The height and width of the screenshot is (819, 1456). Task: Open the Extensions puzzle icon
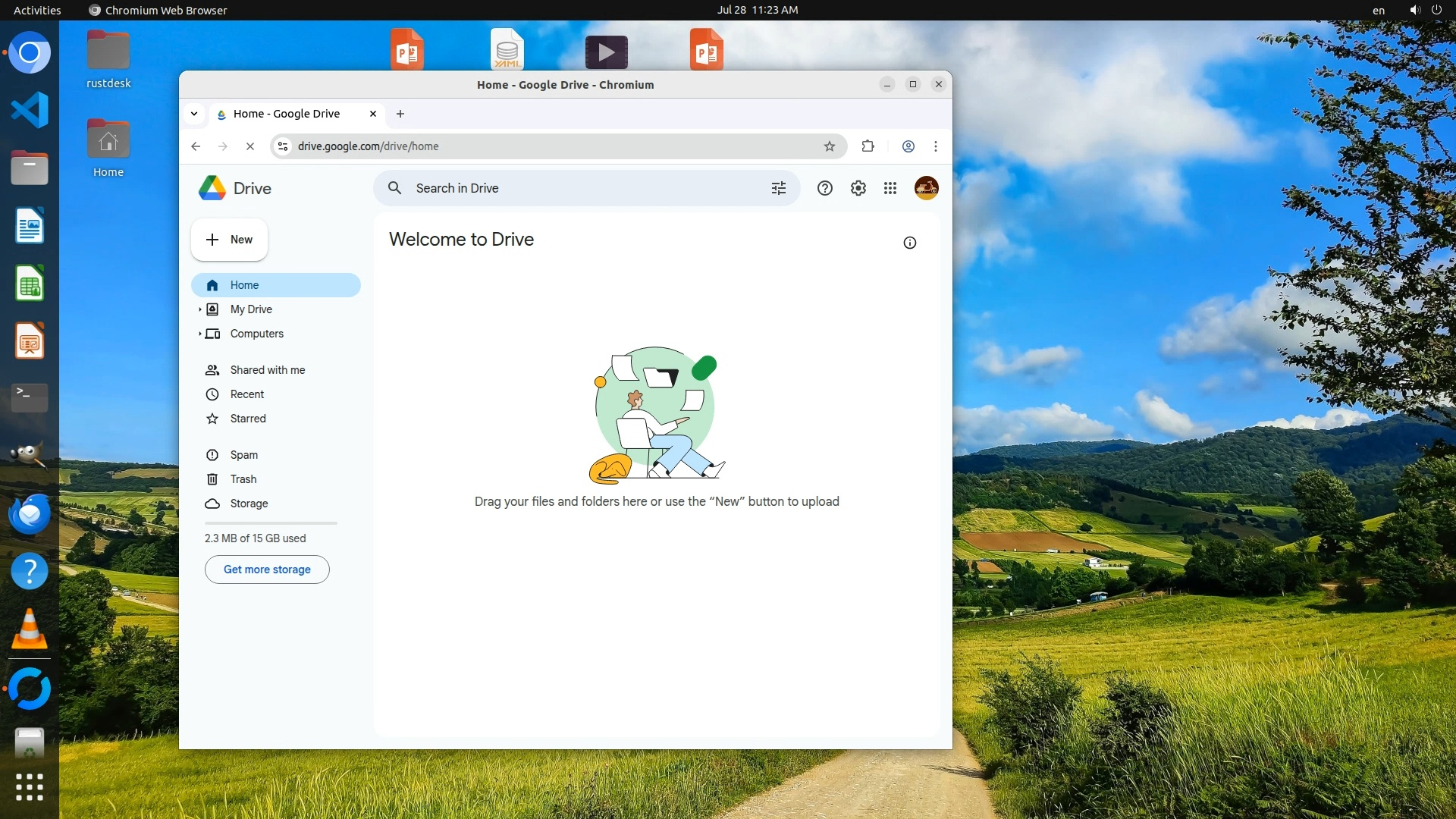pos(868,146)
